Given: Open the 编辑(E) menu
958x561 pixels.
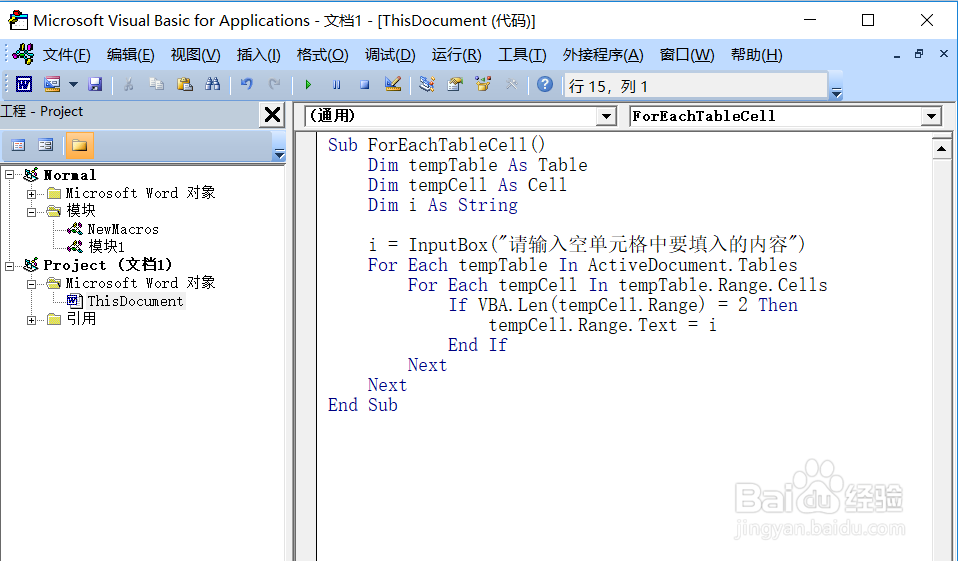Looking at the screenshot, I should tap(131, 55).
